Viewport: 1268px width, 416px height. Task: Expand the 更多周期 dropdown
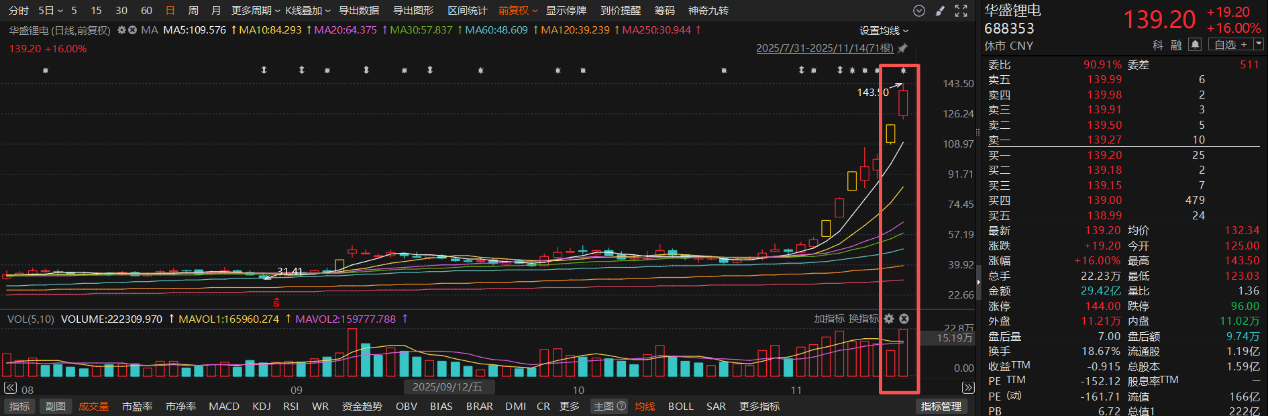coord(253,10)
